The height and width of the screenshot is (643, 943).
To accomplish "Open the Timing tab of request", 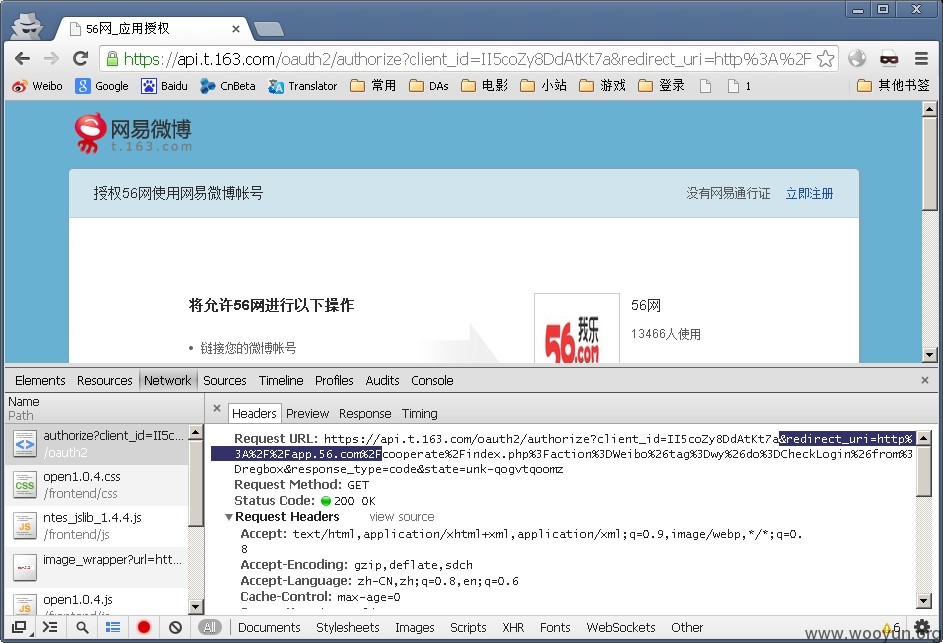I will pyautogui.click(x=419, y=413).
